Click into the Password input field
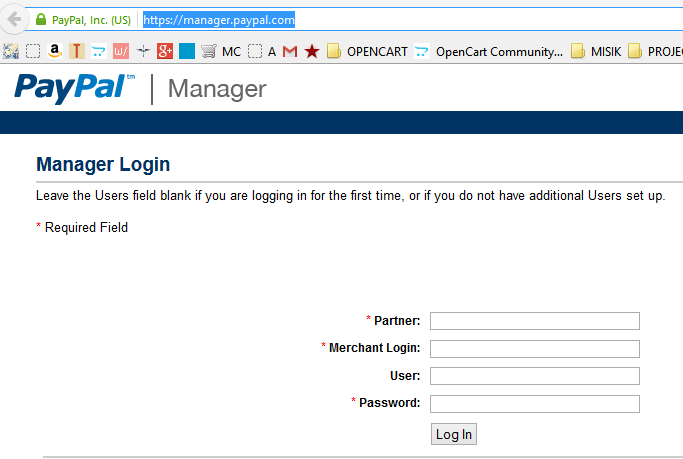This screenshot has width=683, height=459. click(534, 404)
